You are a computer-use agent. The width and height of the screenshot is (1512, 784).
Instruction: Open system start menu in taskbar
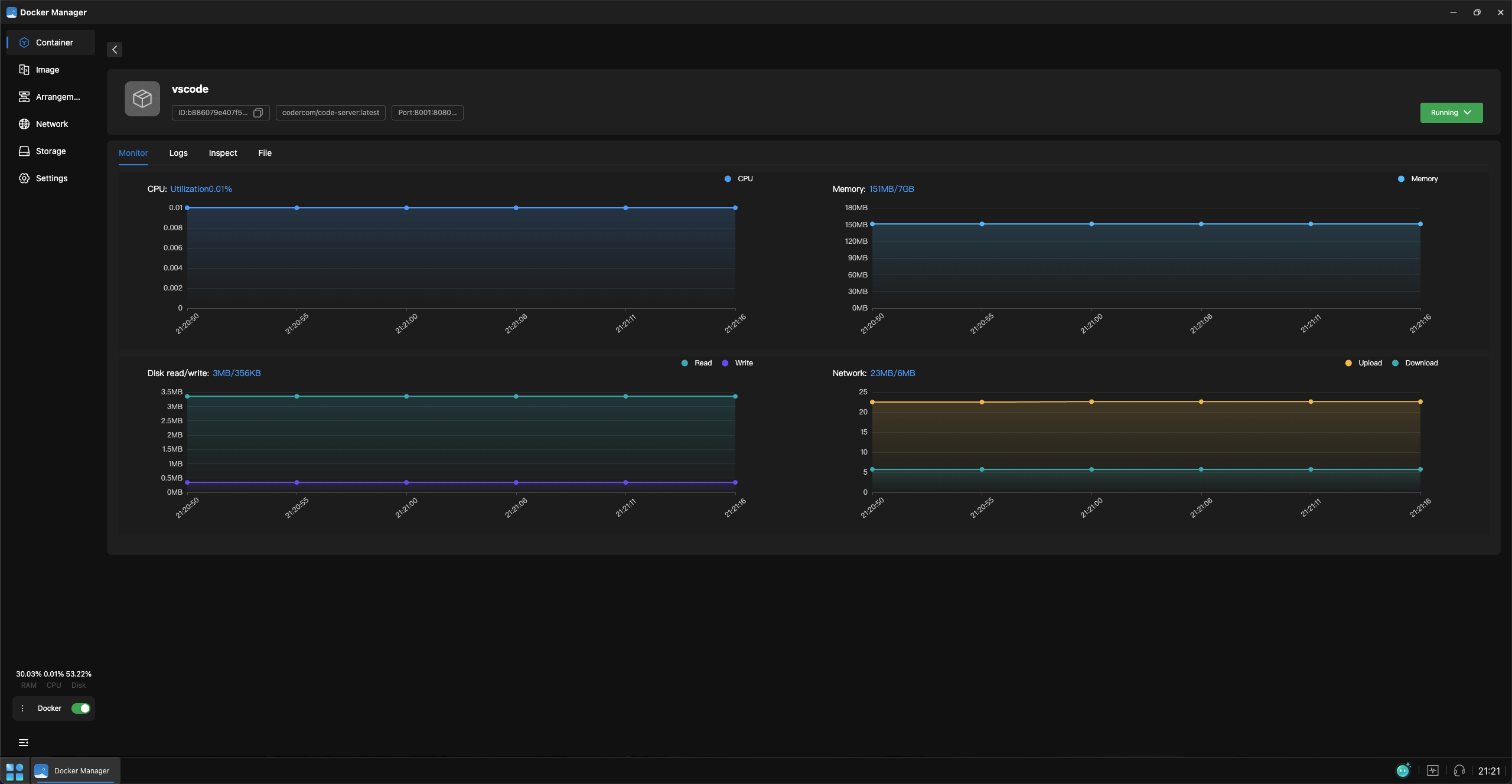(x=15, y=771)
